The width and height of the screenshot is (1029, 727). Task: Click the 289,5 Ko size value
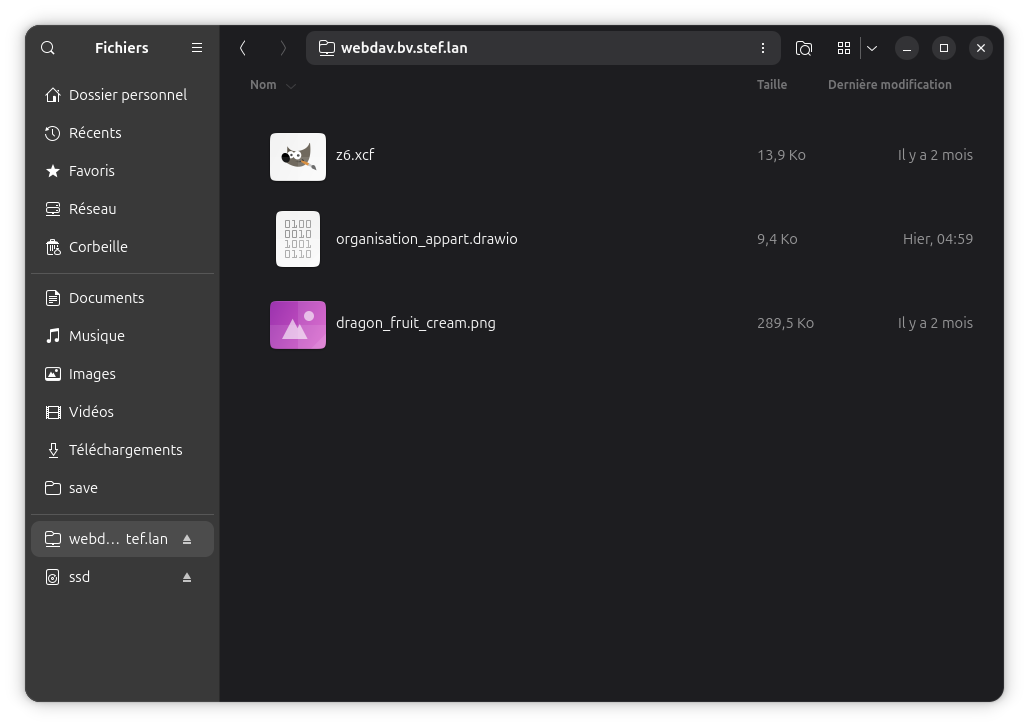click(786, 323)
